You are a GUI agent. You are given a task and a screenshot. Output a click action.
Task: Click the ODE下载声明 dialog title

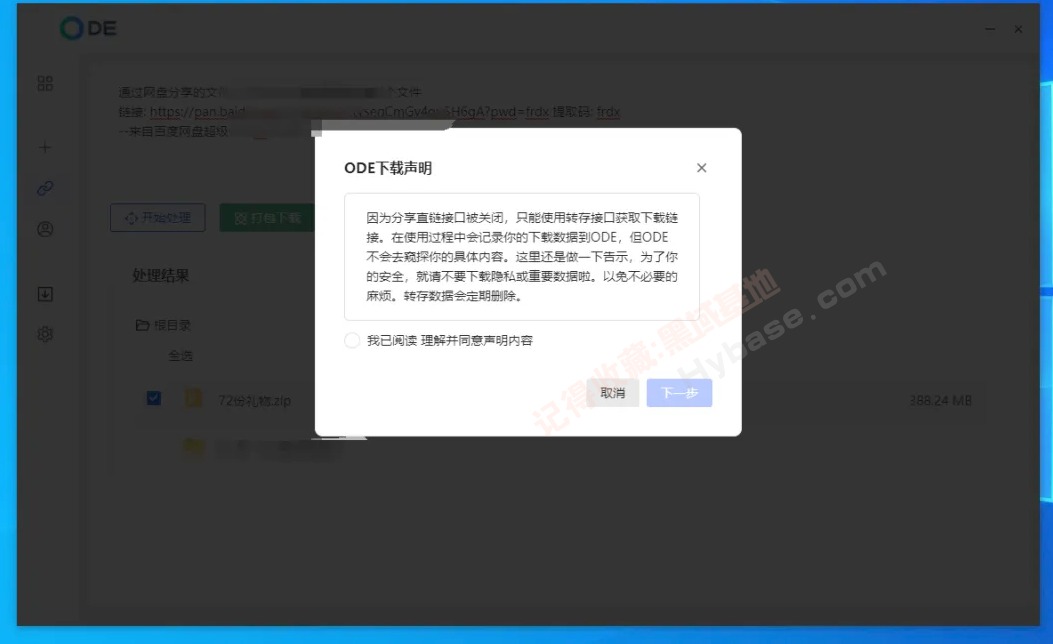point(387,168)
